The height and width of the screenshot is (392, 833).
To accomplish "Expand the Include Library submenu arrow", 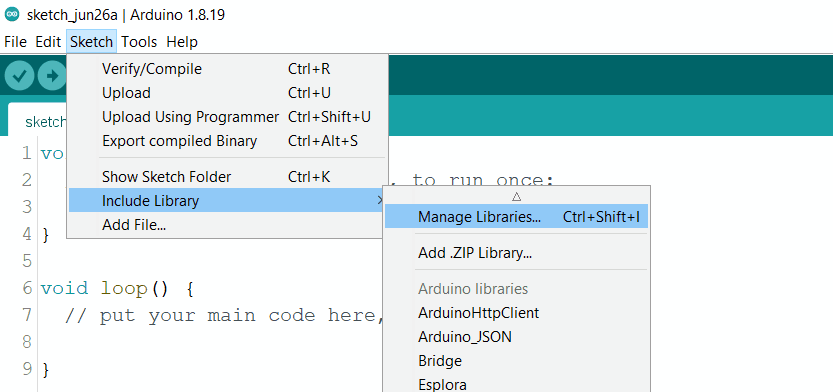I will coord(379,200).
